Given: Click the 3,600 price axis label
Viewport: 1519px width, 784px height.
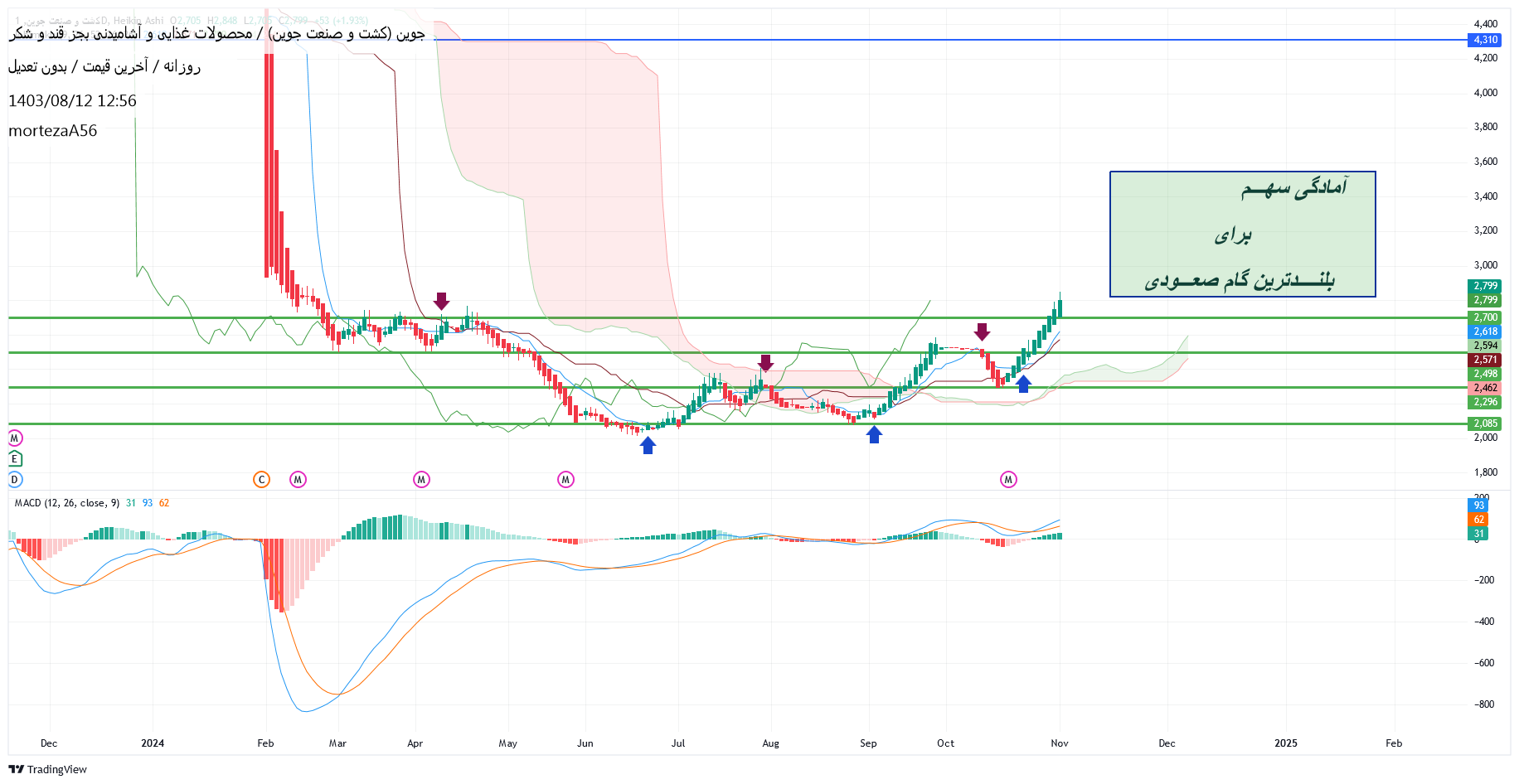Looking at the screenshot, I should (x=1486, y=162).
